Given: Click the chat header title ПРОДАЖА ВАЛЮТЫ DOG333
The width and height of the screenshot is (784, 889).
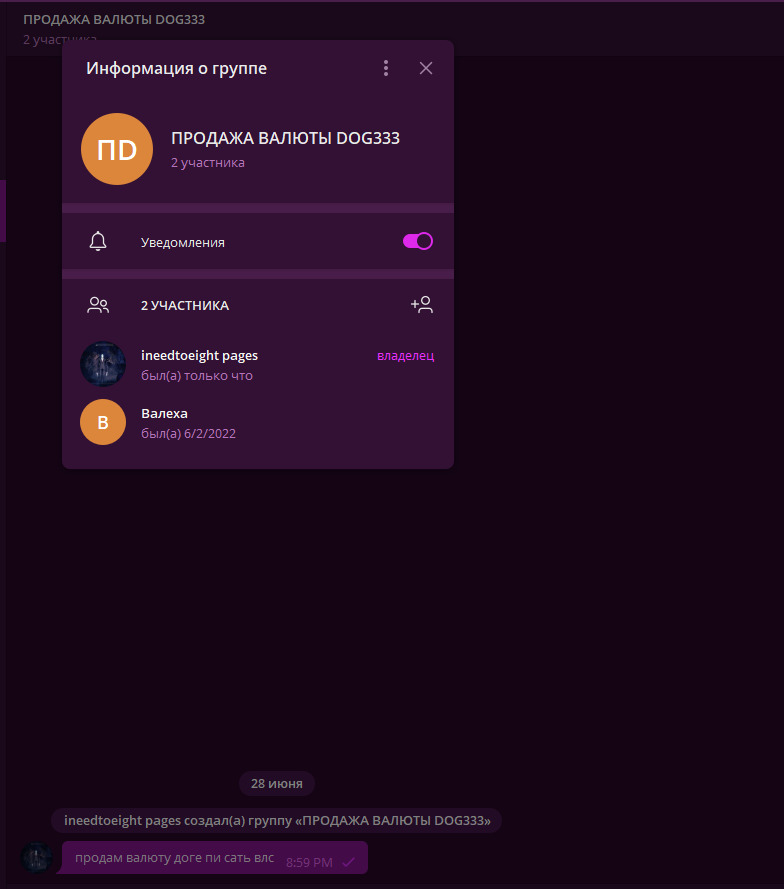Looking at the screenshot, I should 114,19.
